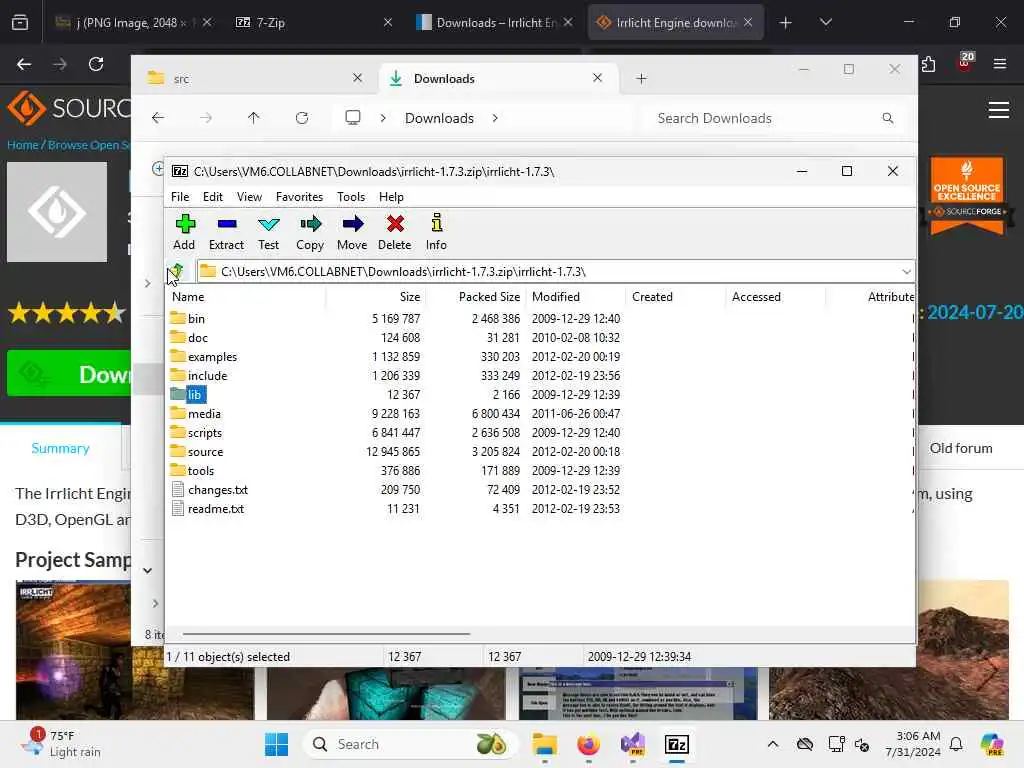Image resolution: width=1024 pixels, height=768 pixels.
Task: Open SourceForge site hamburger menu
Action: [999, 110]
